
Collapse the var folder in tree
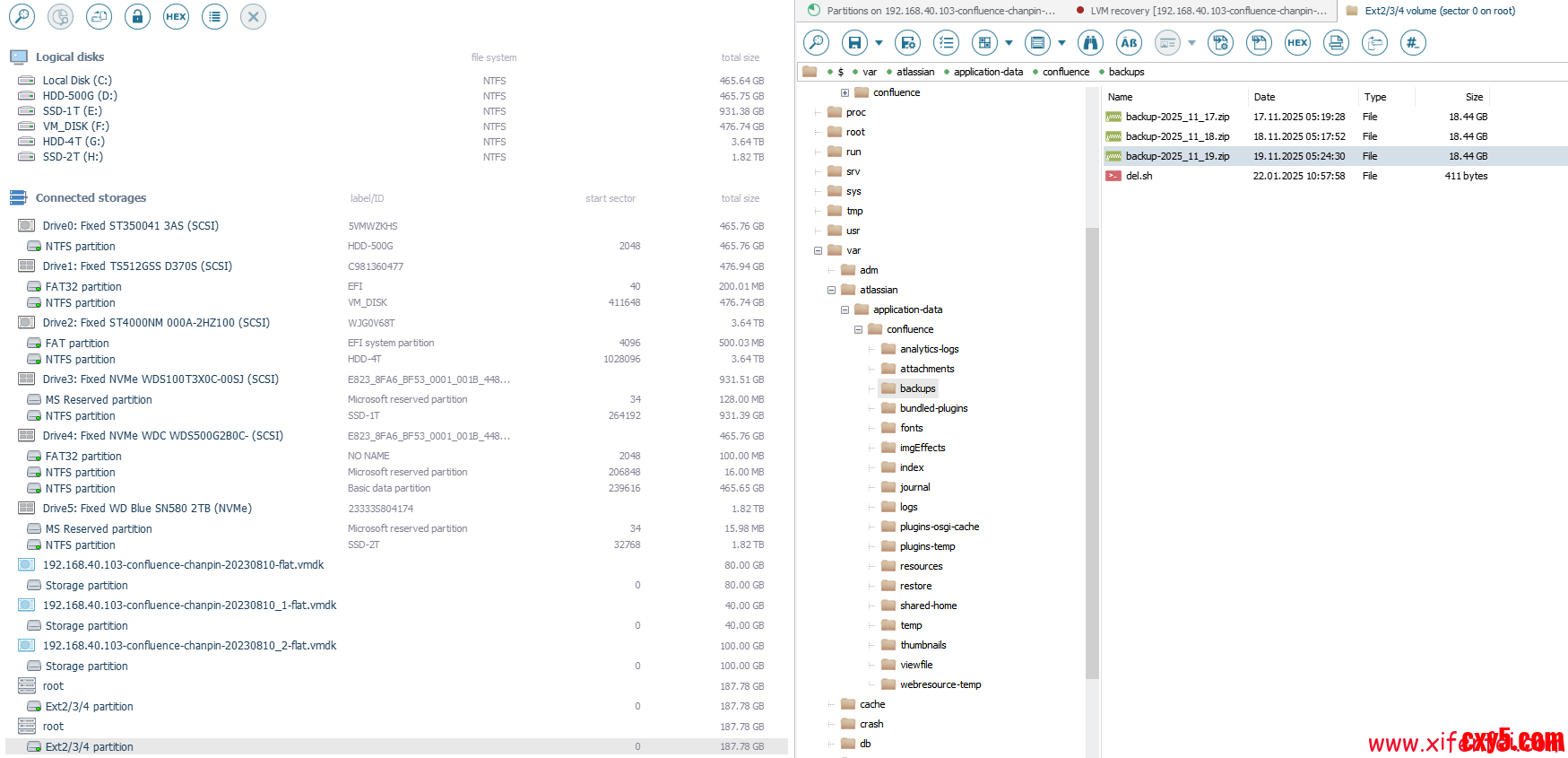tap(818, 250)
